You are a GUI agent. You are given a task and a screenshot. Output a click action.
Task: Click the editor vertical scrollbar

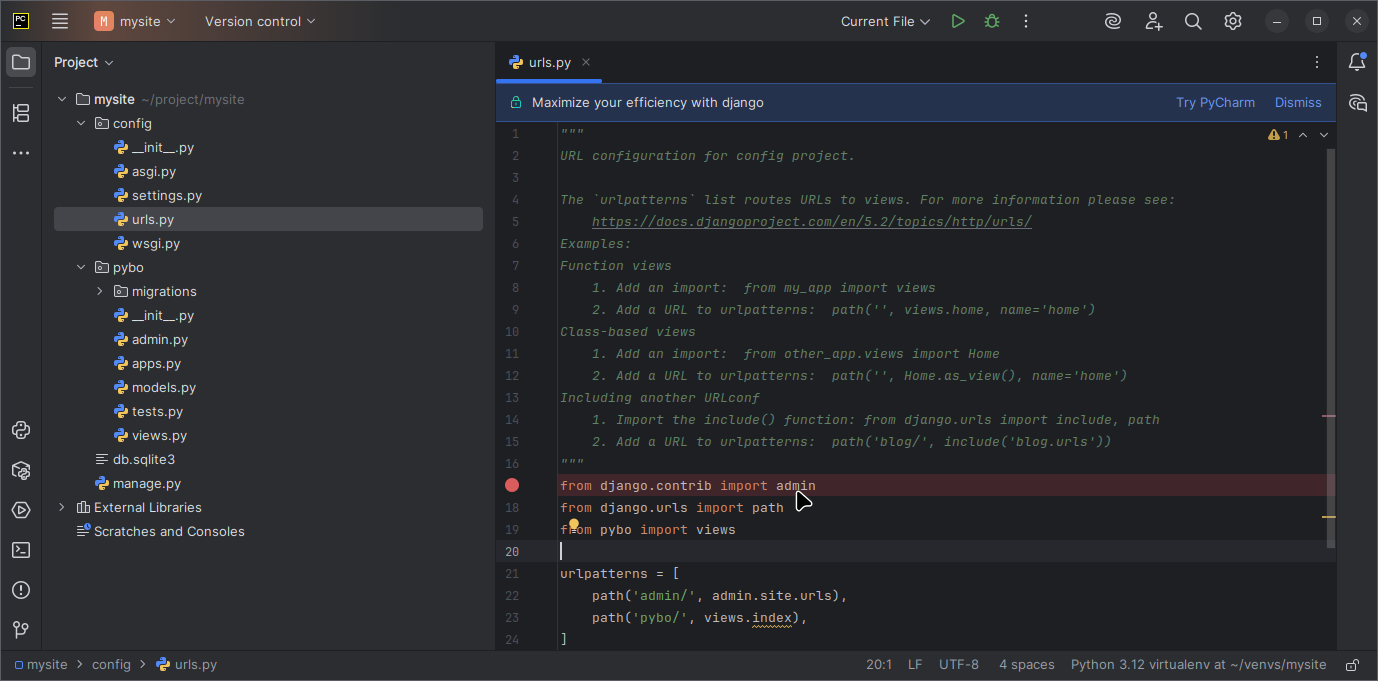(1330, 348)
